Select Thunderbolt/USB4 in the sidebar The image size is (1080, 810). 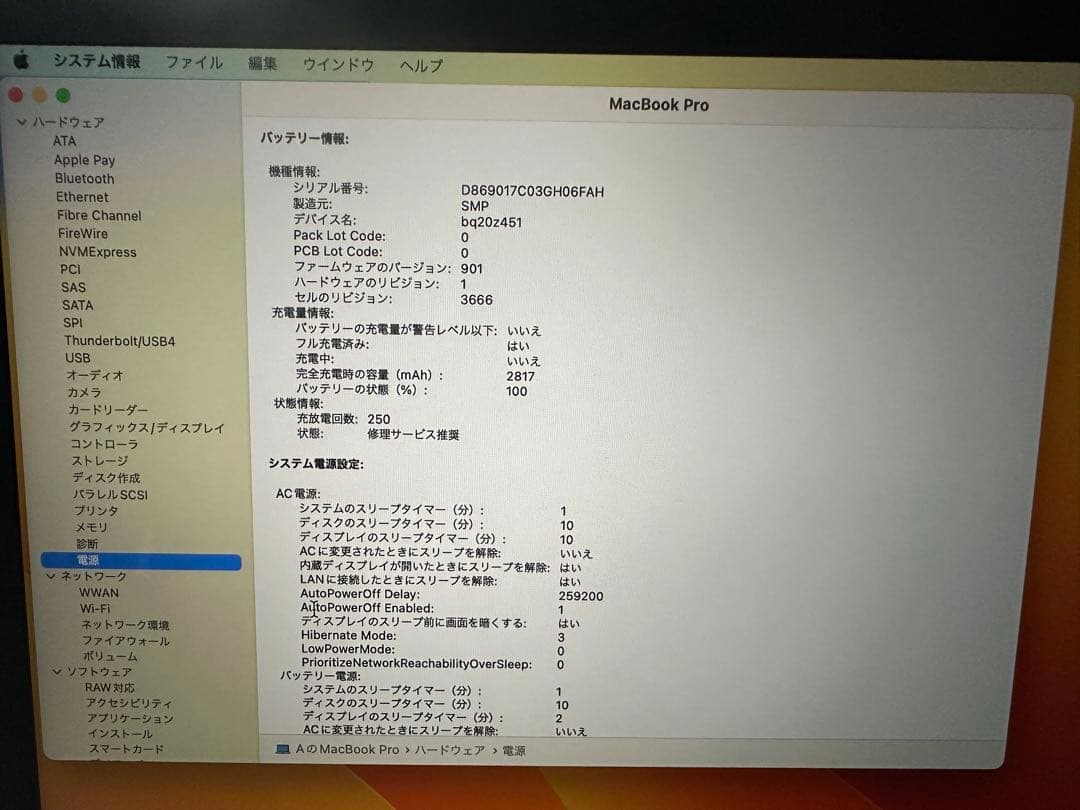(x=122, y=340)
